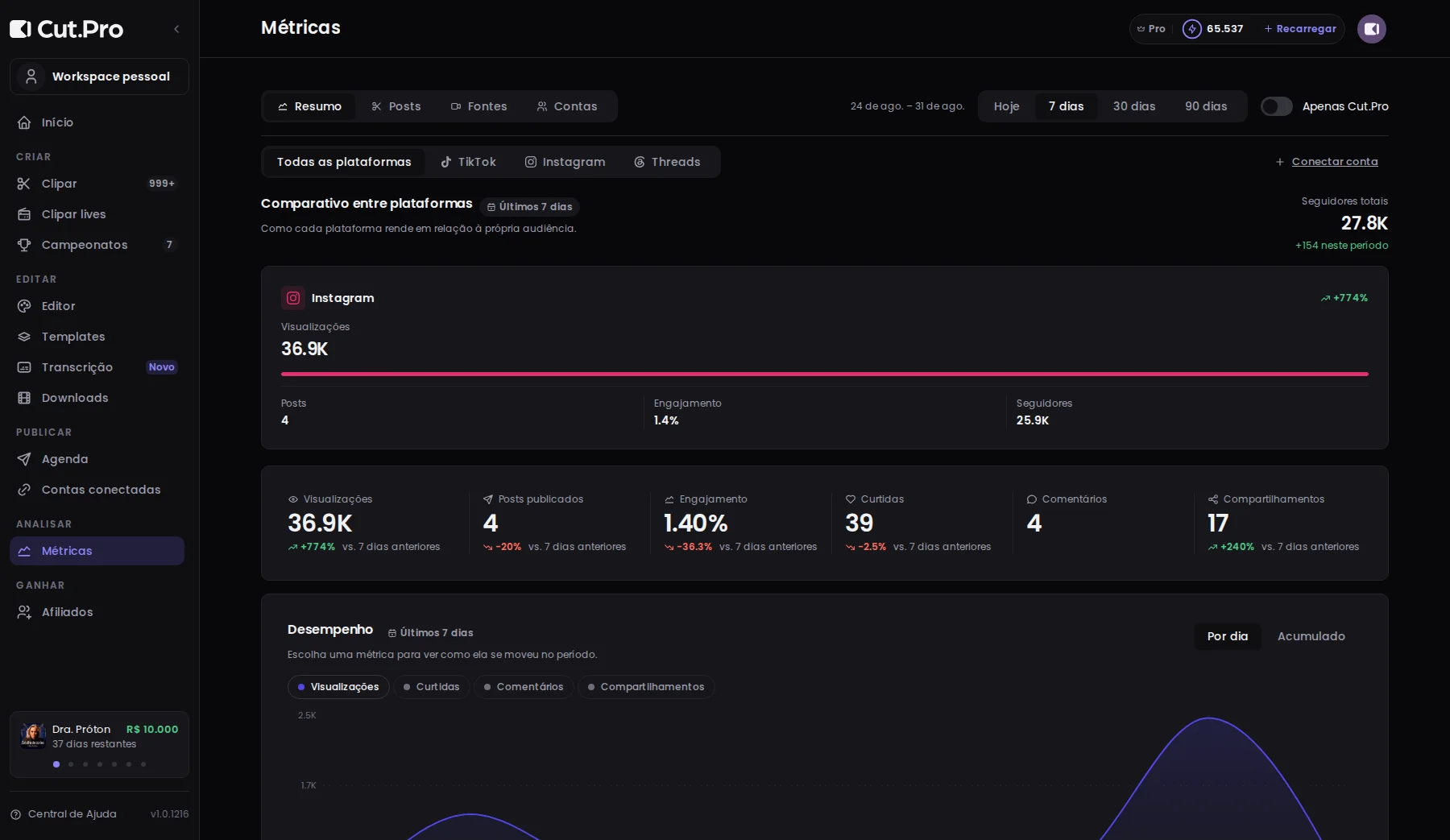This screenshot has width=1450, height=840.
Task: Click the Downloads film icon
Action: click(24, 398)
